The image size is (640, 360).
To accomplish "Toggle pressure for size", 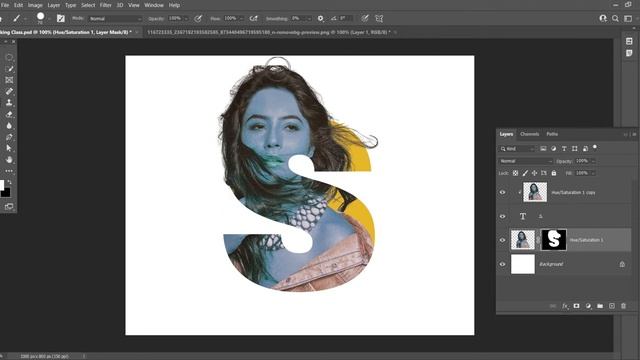I will (365, 18).
